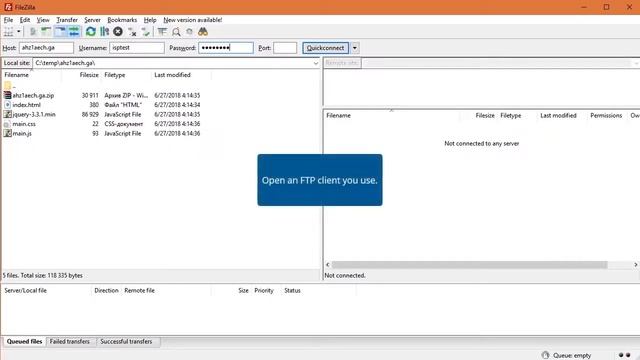Image resolution: width=640 pixels, height=360 pixels.
Task: Click remote pane horizontal scrollbar
Action: (469, 265)
